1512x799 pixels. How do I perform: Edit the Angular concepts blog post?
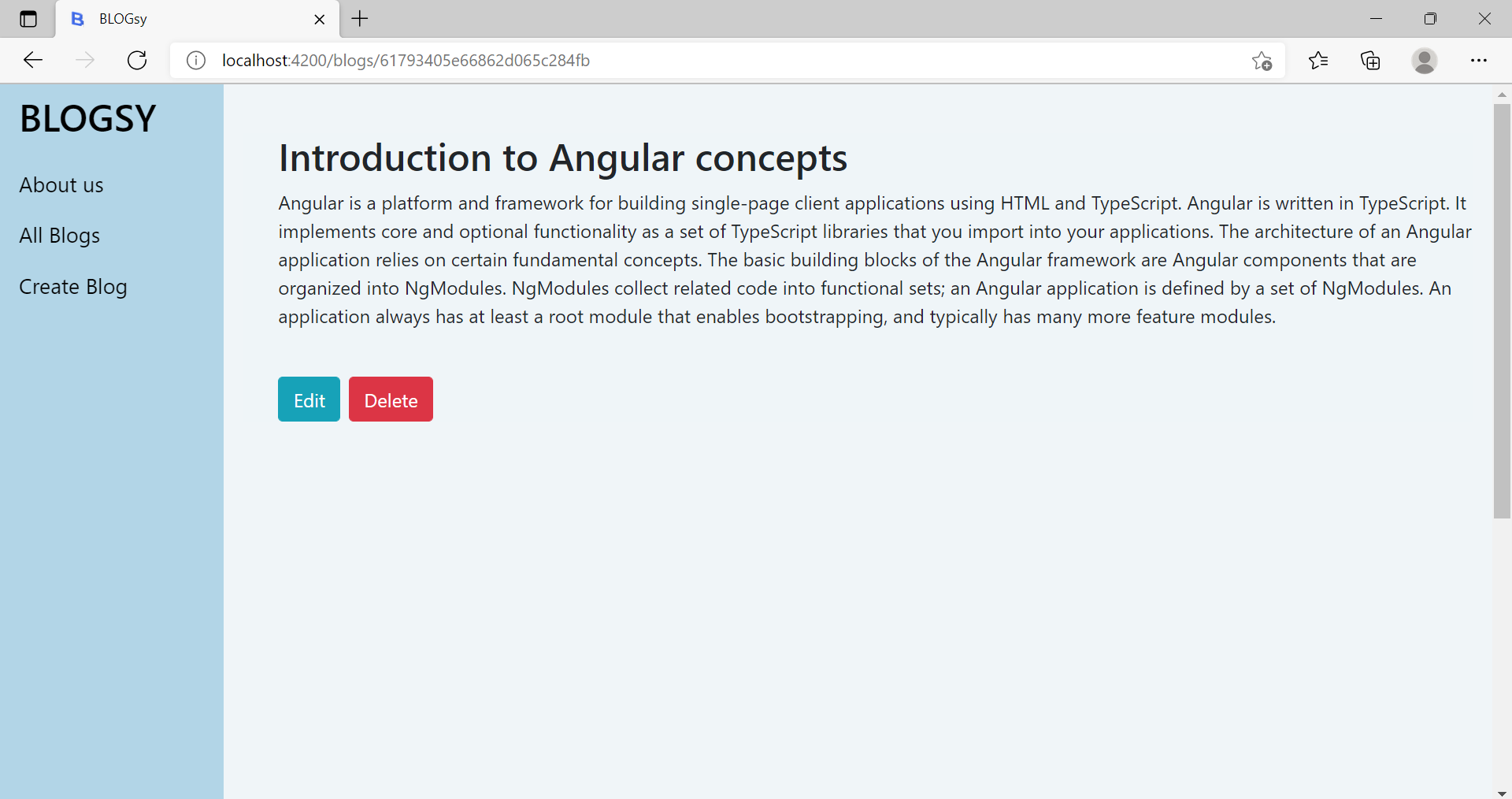click(x=308, y=399)
